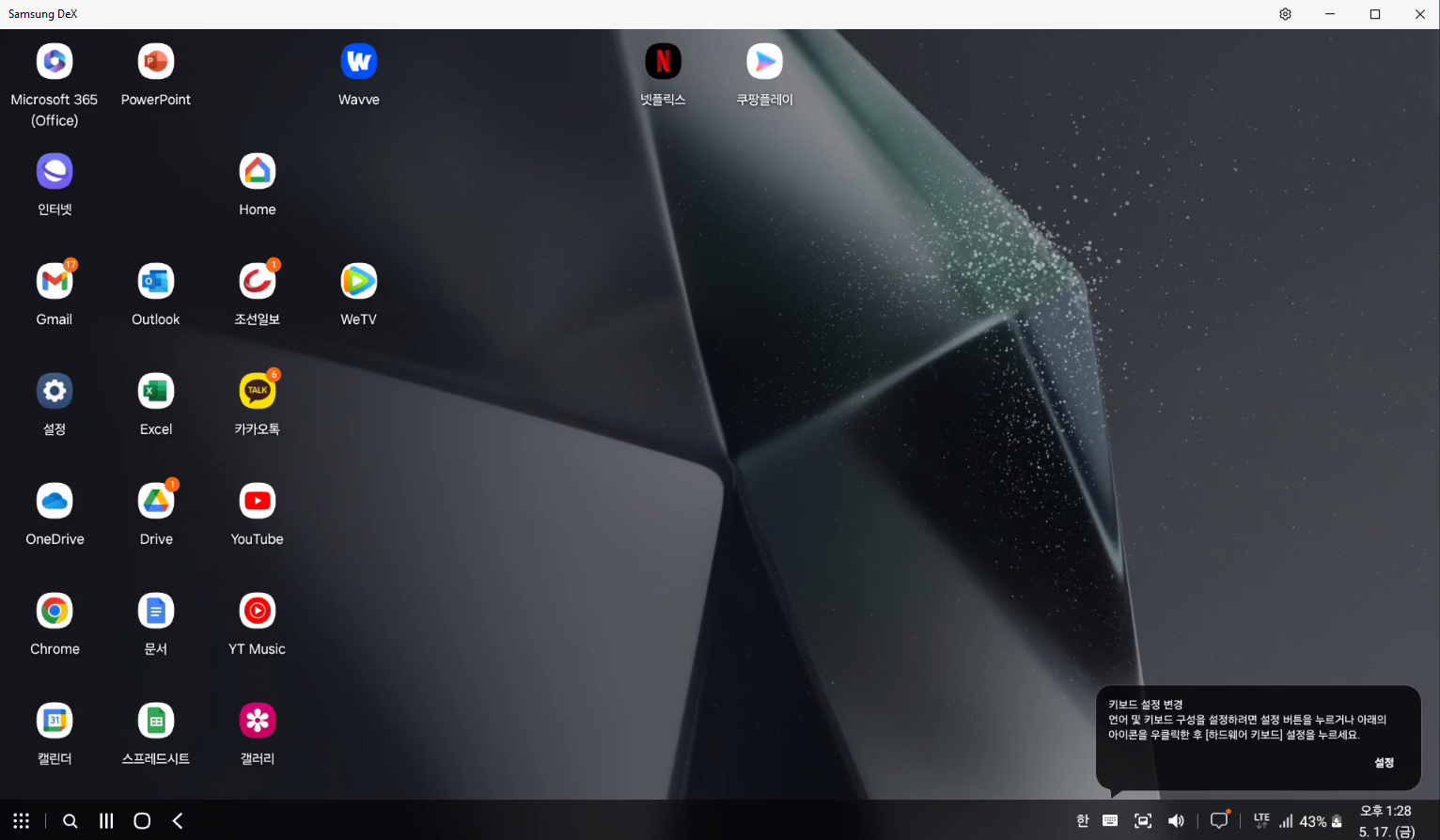Minimize the Samsung DeX window
Viewport: 1440px width, 840px height.
coord(1330,14)
